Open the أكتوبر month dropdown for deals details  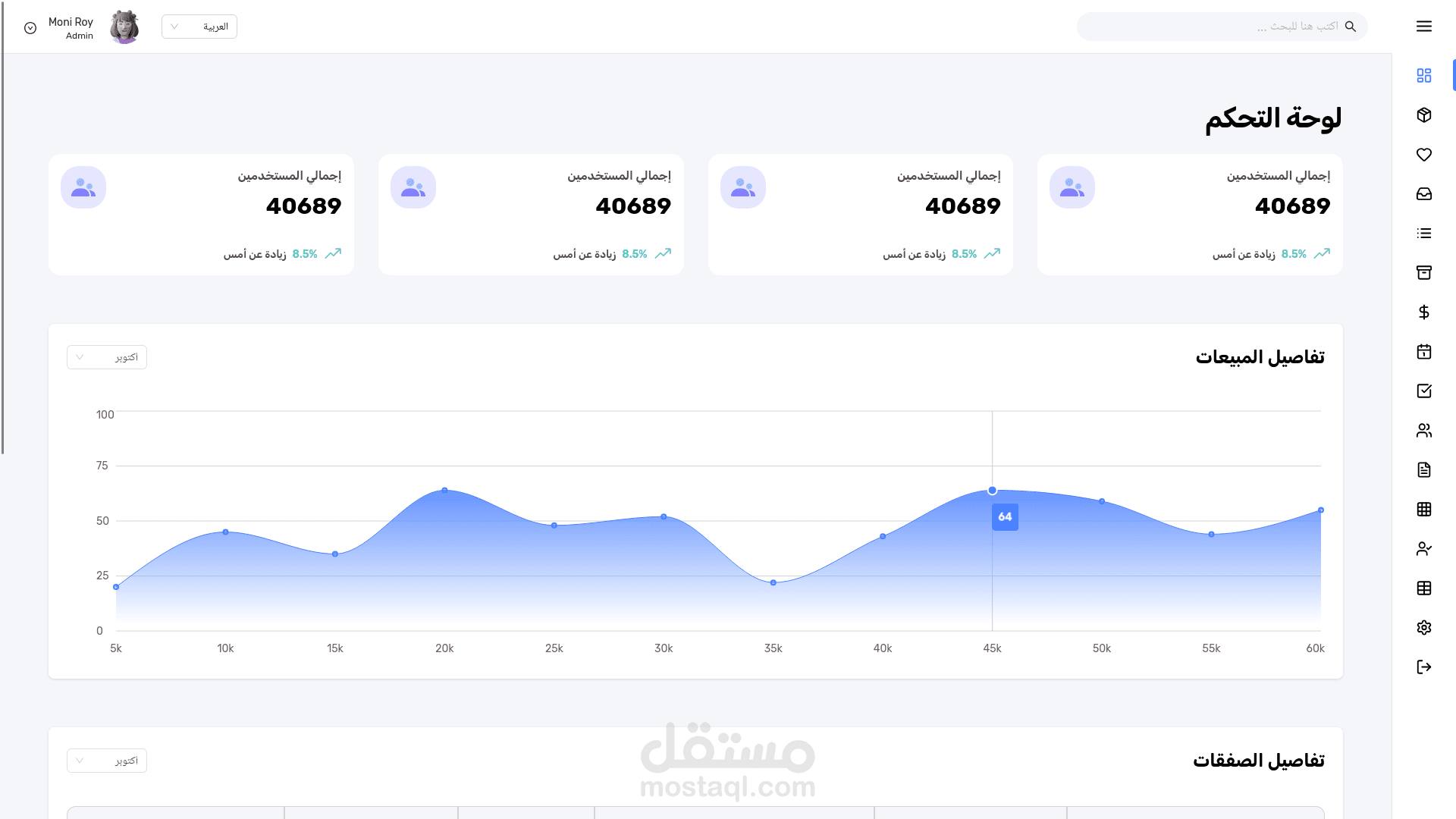pyautogui.click(x=107, y=761)
